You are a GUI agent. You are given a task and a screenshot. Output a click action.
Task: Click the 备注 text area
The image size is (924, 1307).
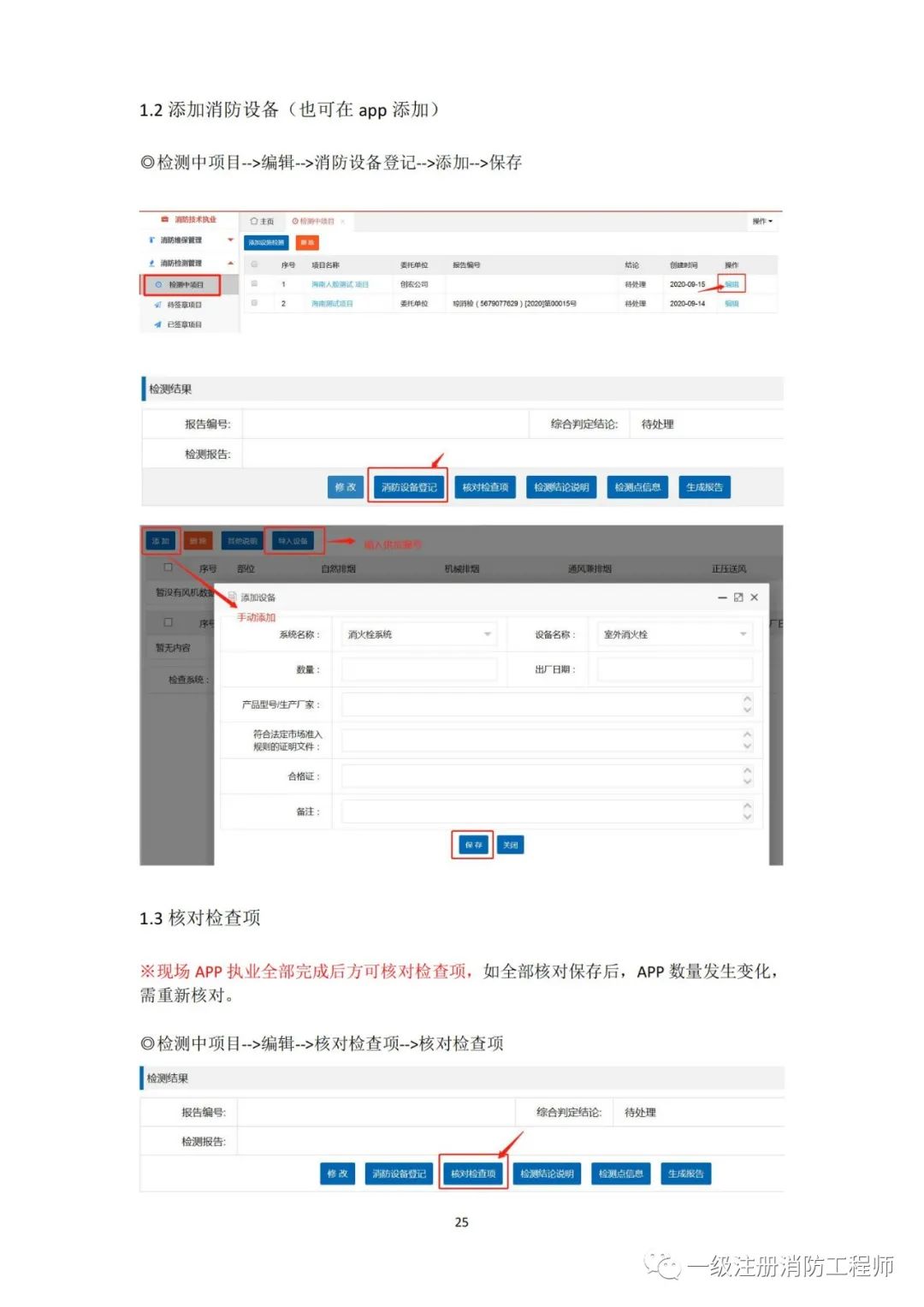point(547,811)
